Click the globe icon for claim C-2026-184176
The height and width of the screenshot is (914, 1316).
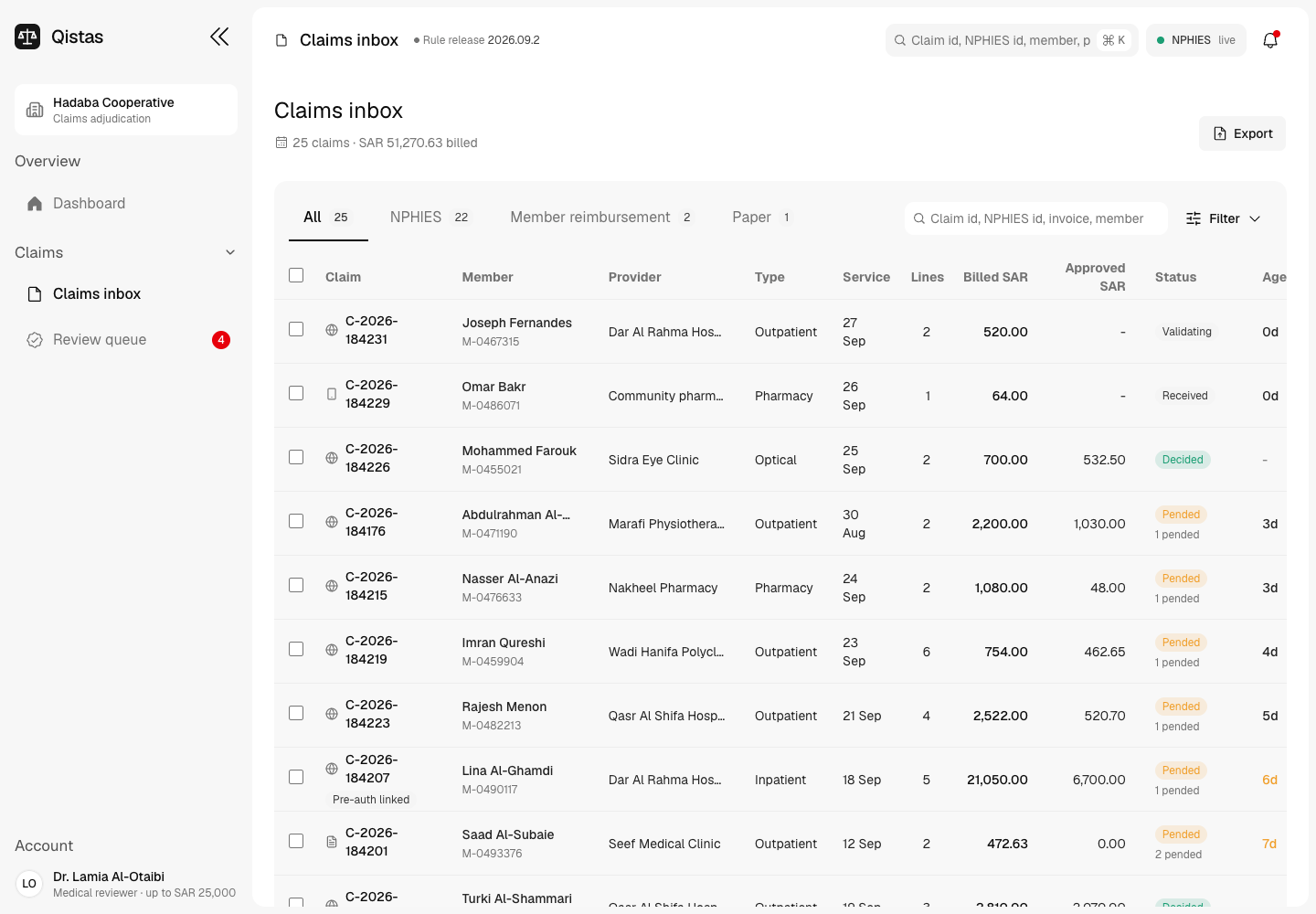click(332, 522)
